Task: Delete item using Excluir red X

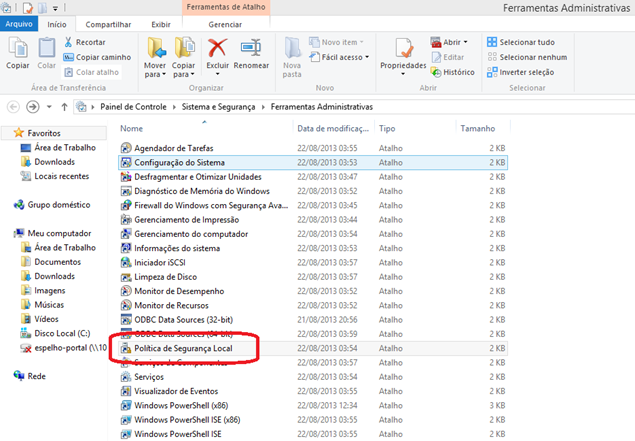Action: pyautogui.click(x=217, y=48)
